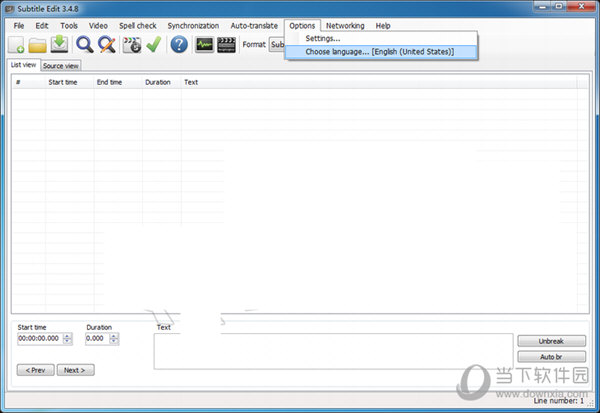Open the Auto-translate menu
Image resolution: width=600 pixels, height=413 pixels.
tap(254, 26)
